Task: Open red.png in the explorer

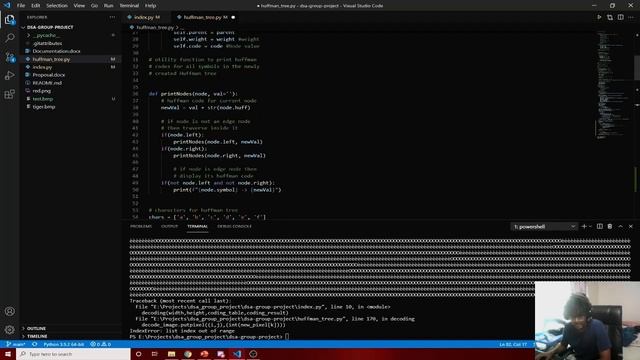Action: 42,91
